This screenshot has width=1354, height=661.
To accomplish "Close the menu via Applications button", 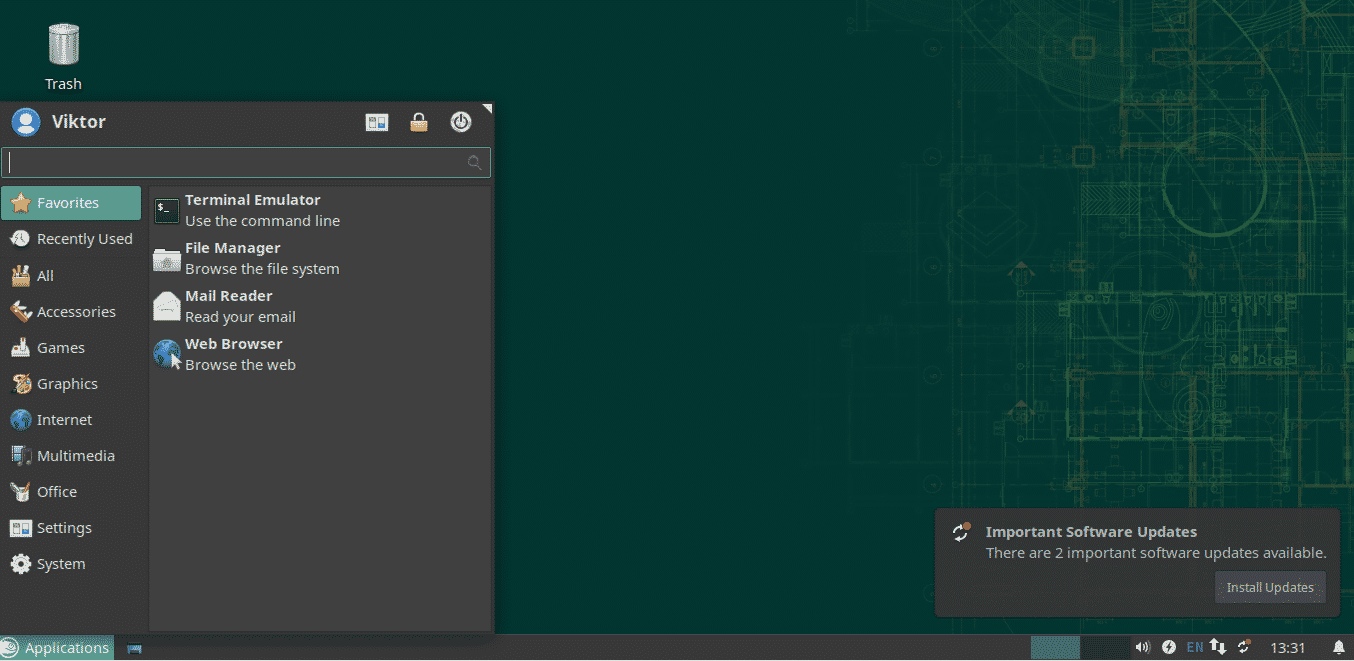I will 57,647.
